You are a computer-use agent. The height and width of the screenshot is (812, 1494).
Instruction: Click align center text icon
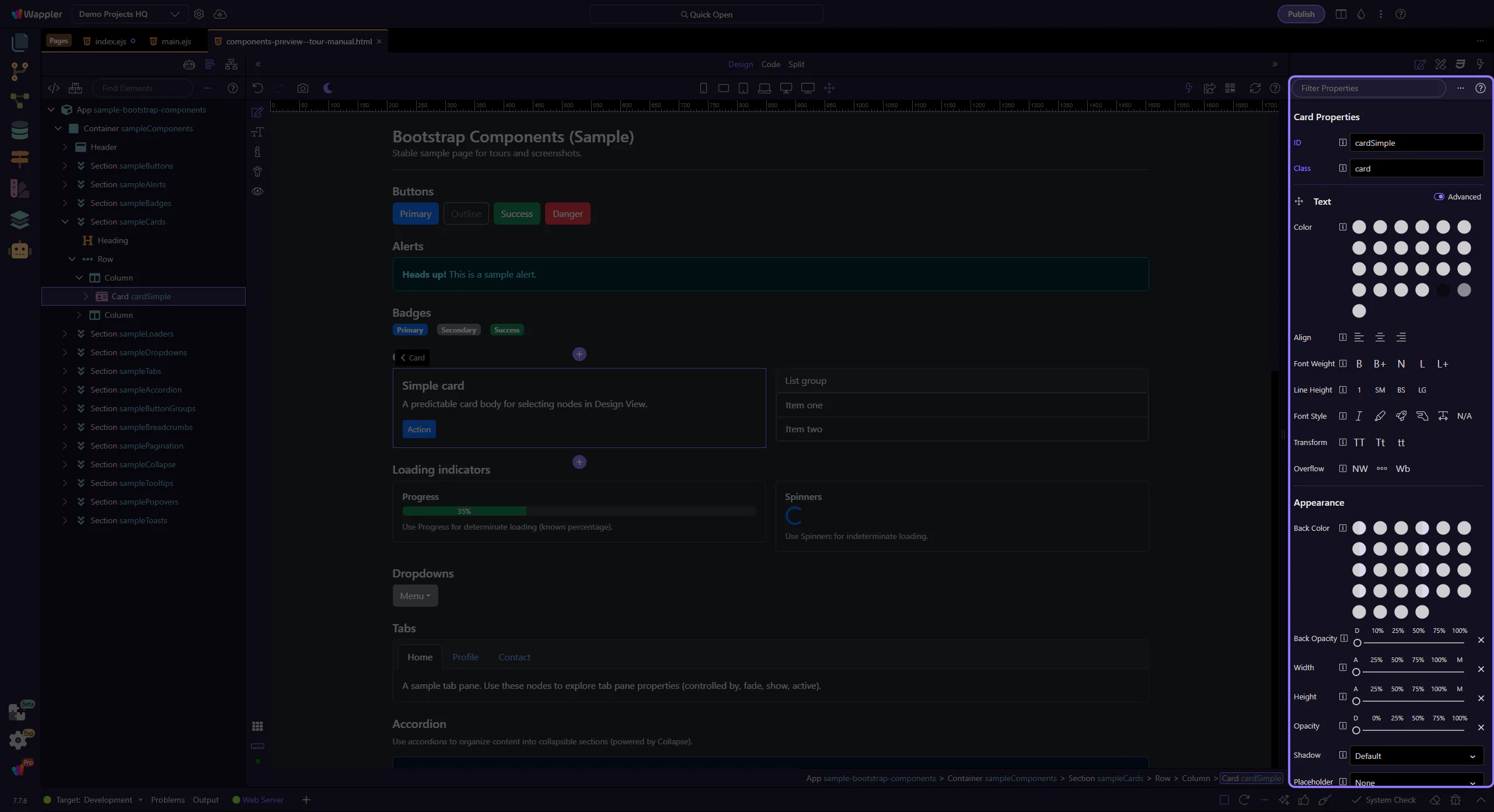pos(1380,337)
